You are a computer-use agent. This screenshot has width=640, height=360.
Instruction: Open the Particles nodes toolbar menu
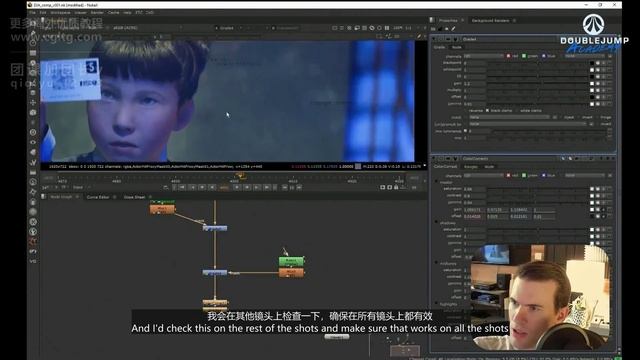point(33,122)
